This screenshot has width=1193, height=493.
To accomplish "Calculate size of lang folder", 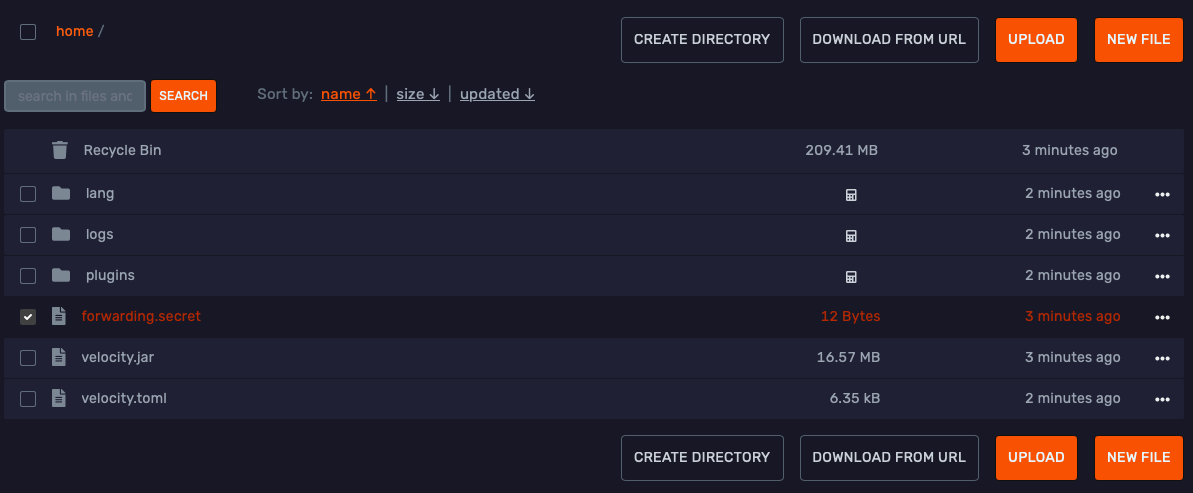I will coord(851,195).
